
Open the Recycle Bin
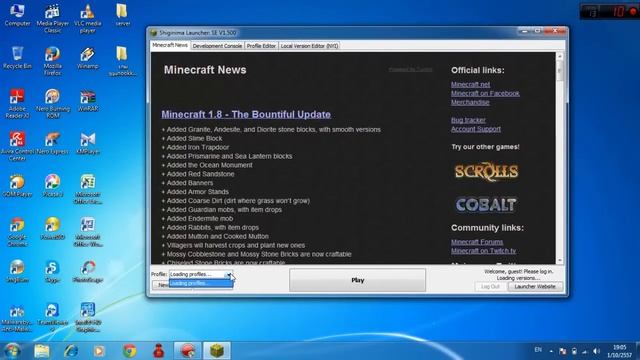coord(17,58)
